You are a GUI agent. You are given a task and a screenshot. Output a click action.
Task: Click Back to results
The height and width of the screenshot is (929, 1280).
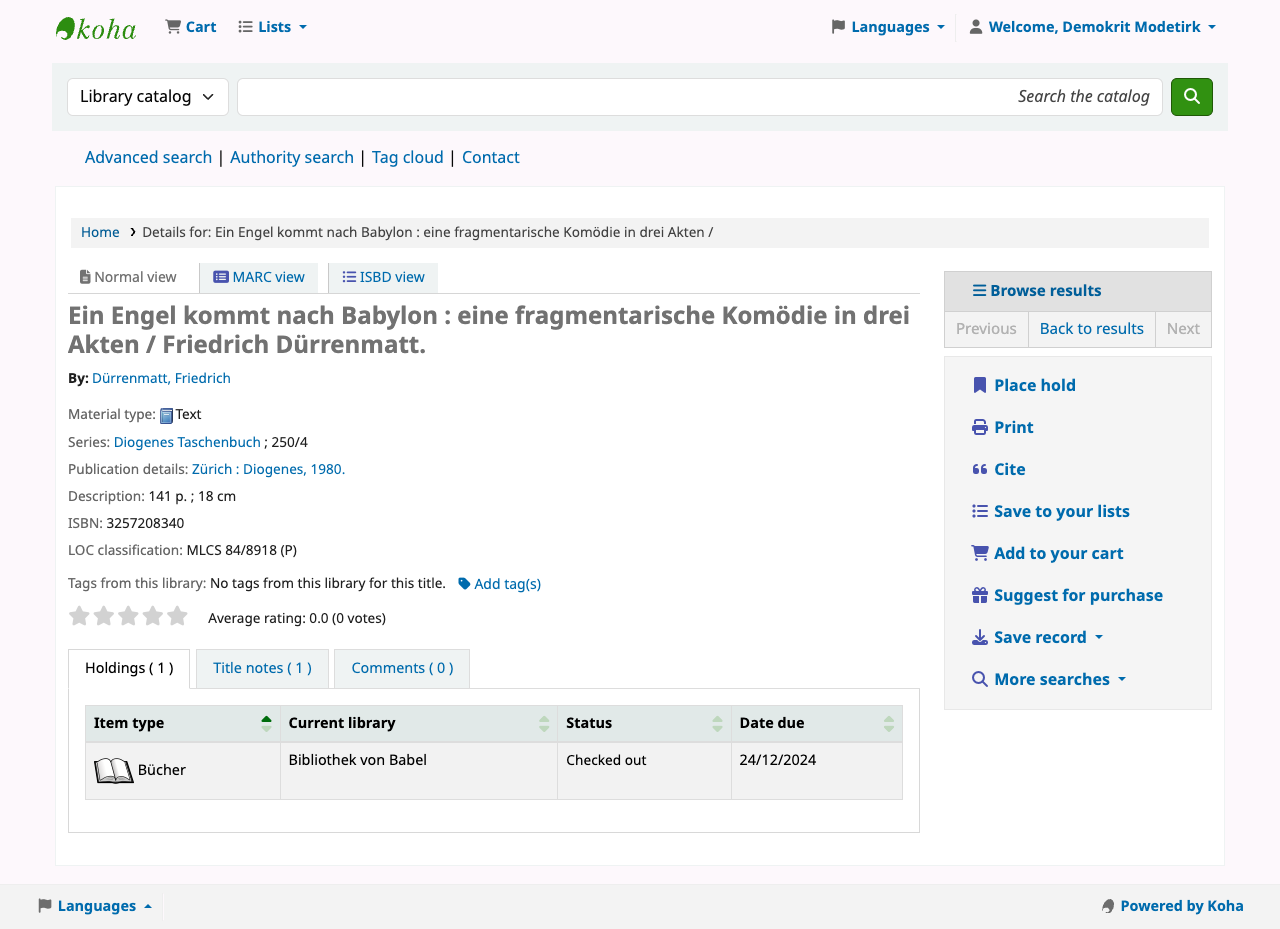point(1092,330)
